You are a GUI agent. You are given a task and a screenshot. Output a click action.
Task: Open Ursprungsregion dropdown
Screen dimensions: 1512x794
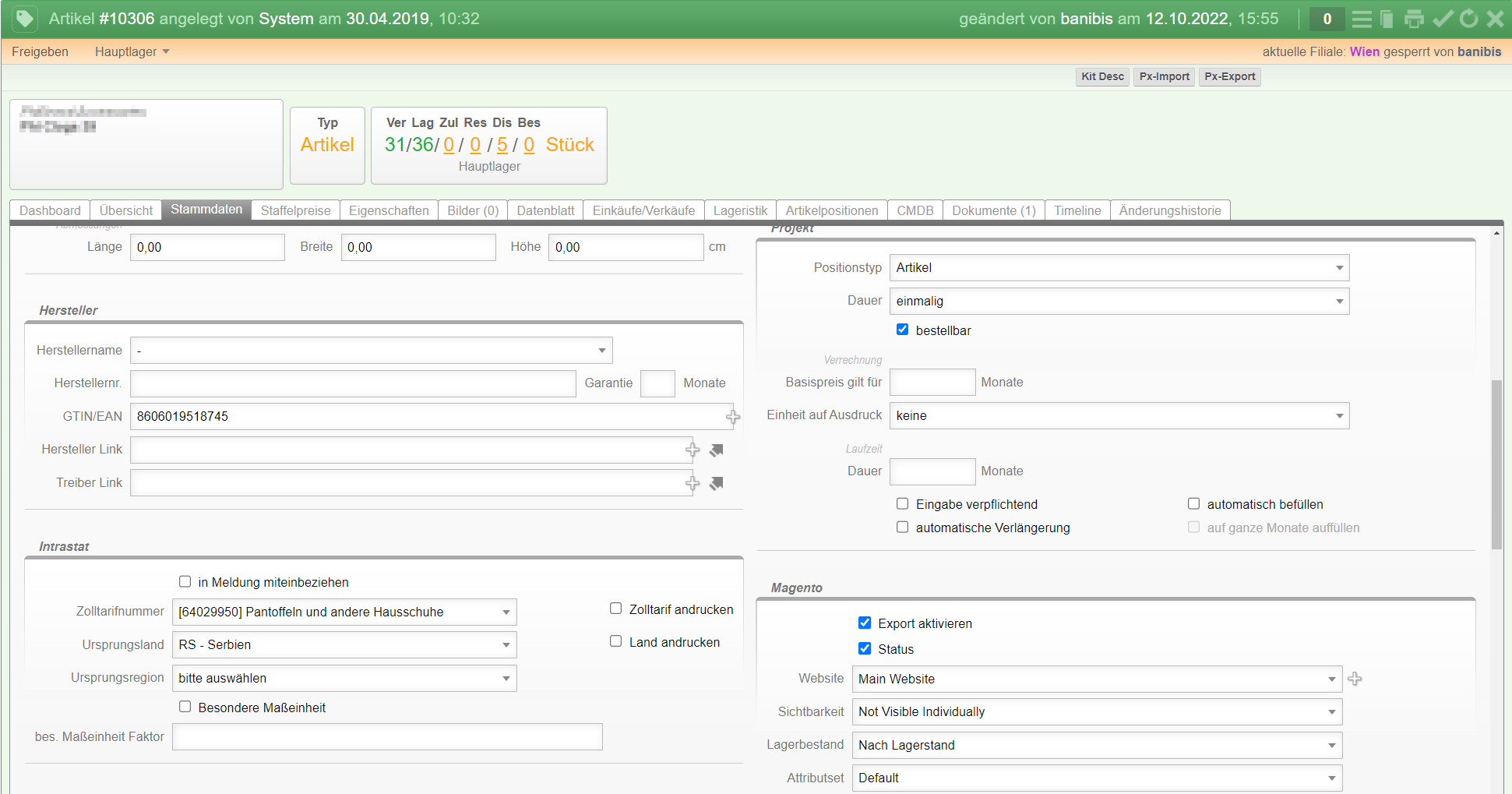[x=344, y=679]
